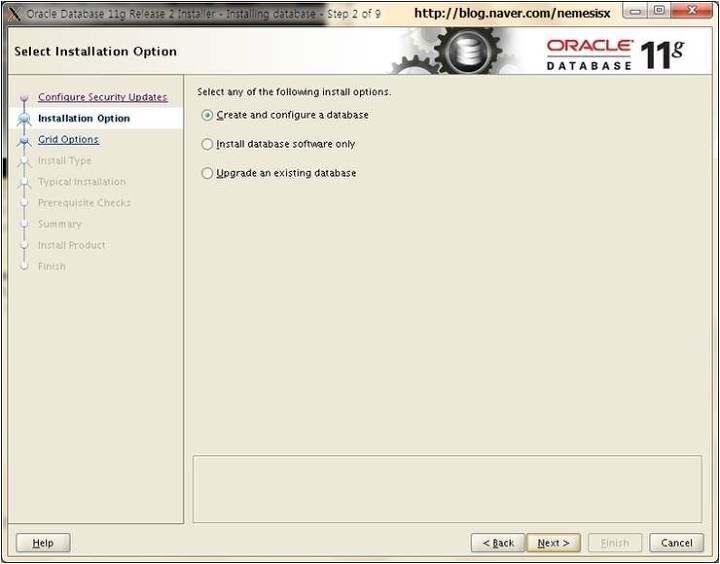Click the X11 window icon in title bar
Viewport: 720px width, 564px height.
15,14
